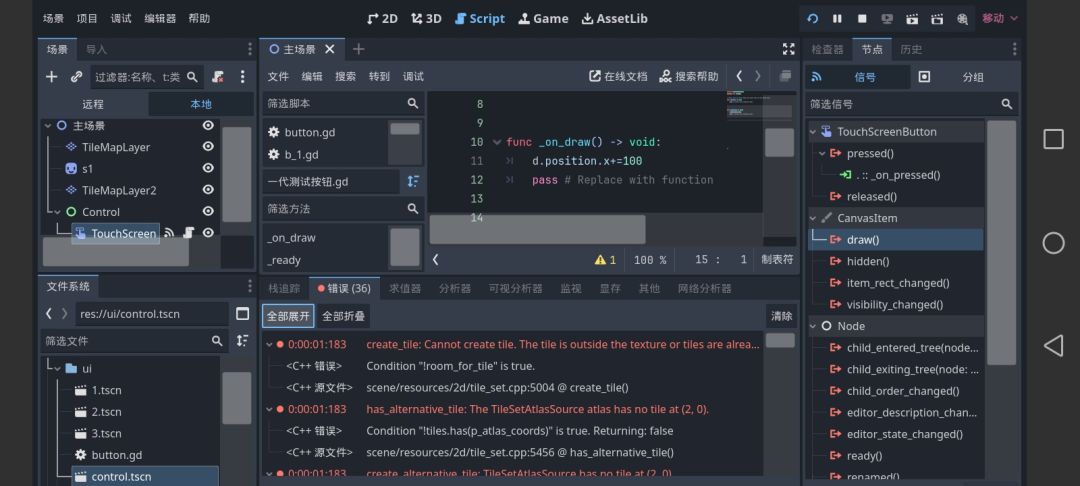Image resolution: width=1080 pixels, height=486 pixels.
Task: Detach script using the script icon beside filter
Action: (218, 77)
